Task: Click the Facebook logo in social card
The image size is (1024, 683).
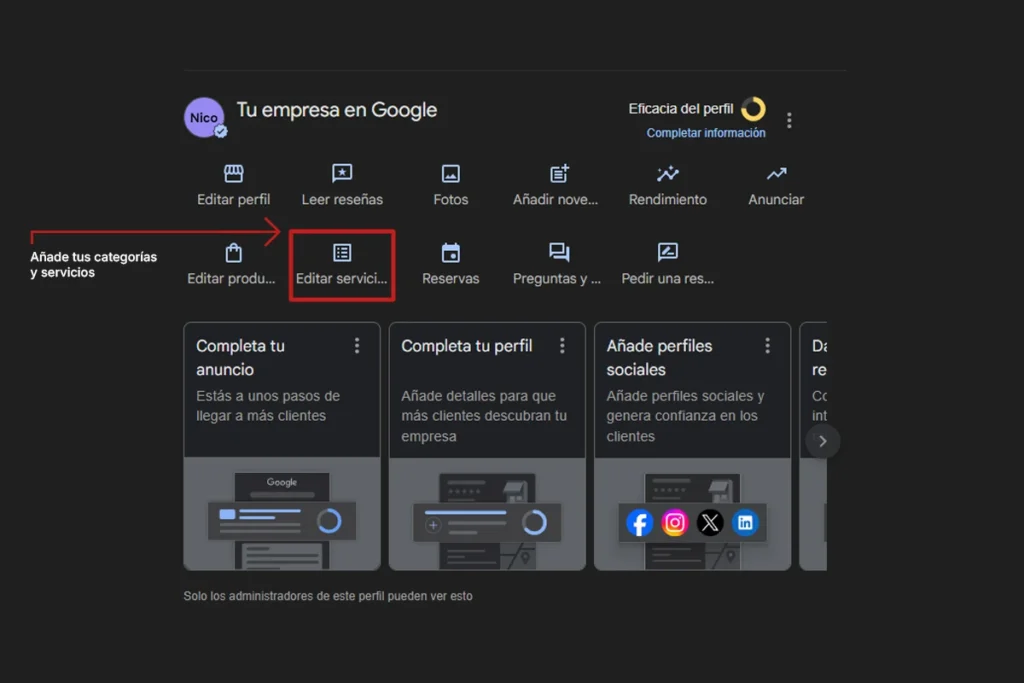Action: pyautogui.click(x=640, y=523)
